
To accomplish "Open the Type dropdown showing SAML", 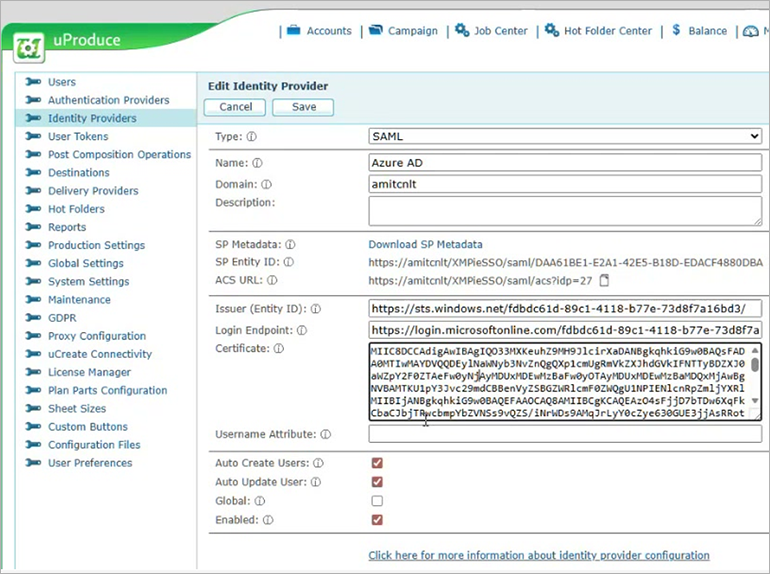I will click(x=565, y=137).
